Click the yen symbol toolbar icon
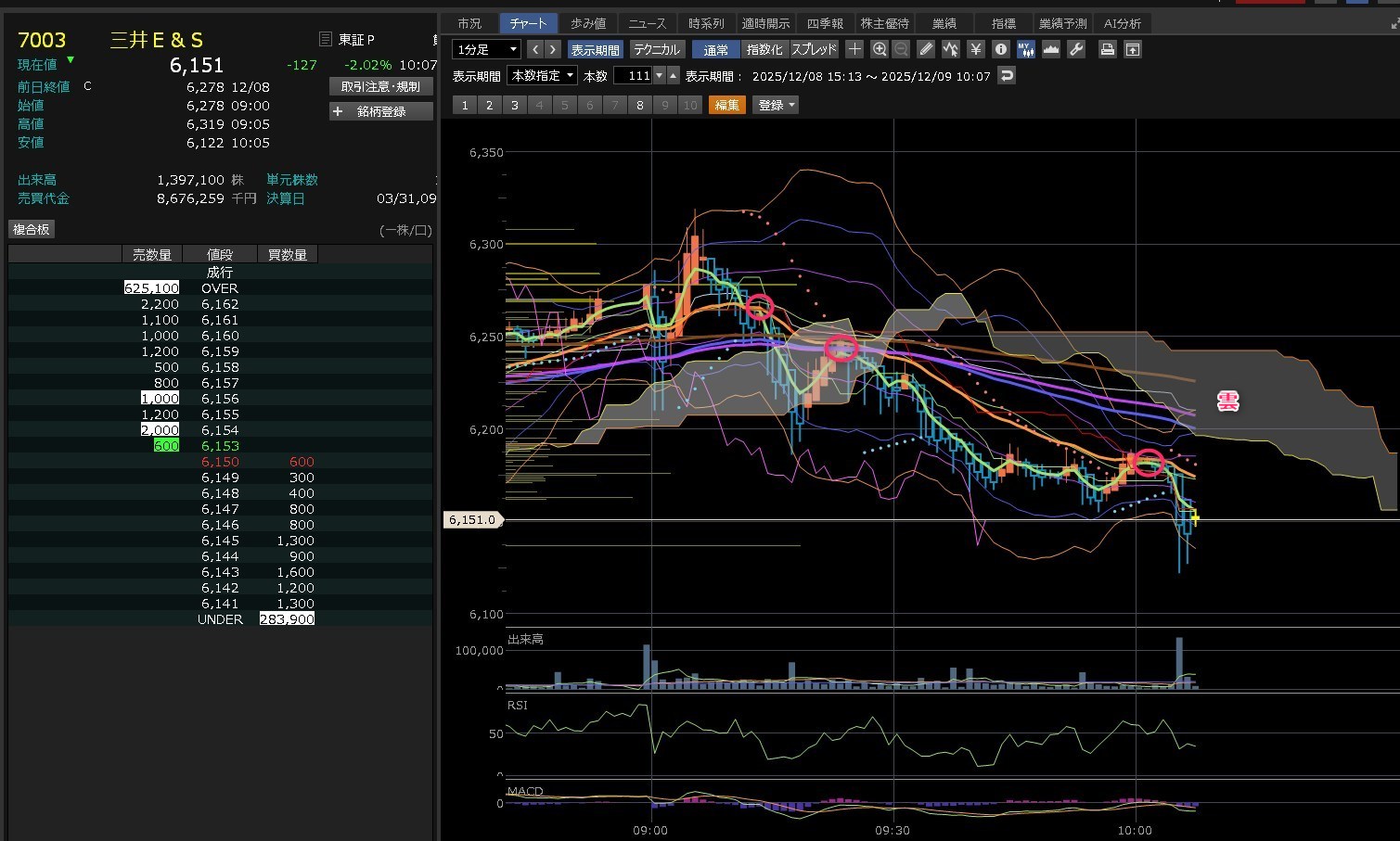The image size is (1400, 841). click(x=976, y=49)
